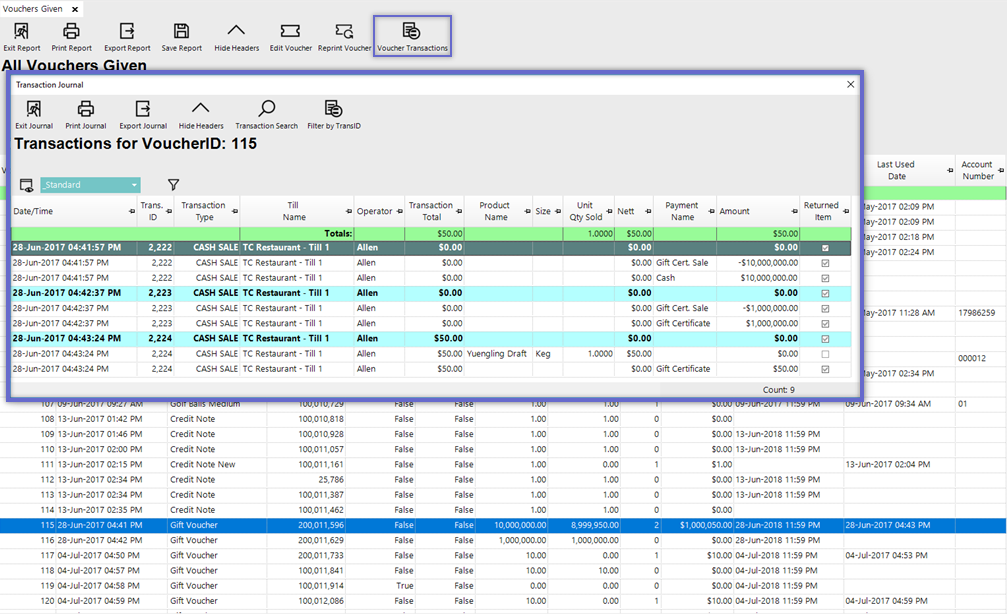This screenshot has width=1007, height=614.
Task: Select the Vouchers Given tab
Action: tap(34, 8)
